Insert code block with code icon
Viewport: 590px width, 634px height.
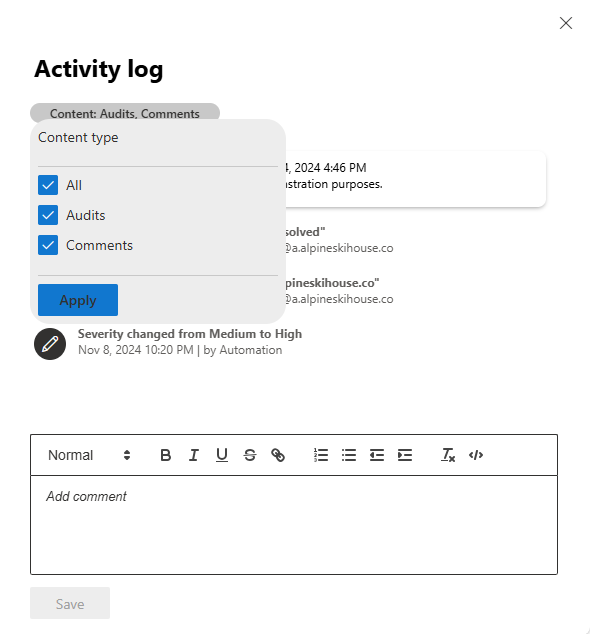click(476, 455)
